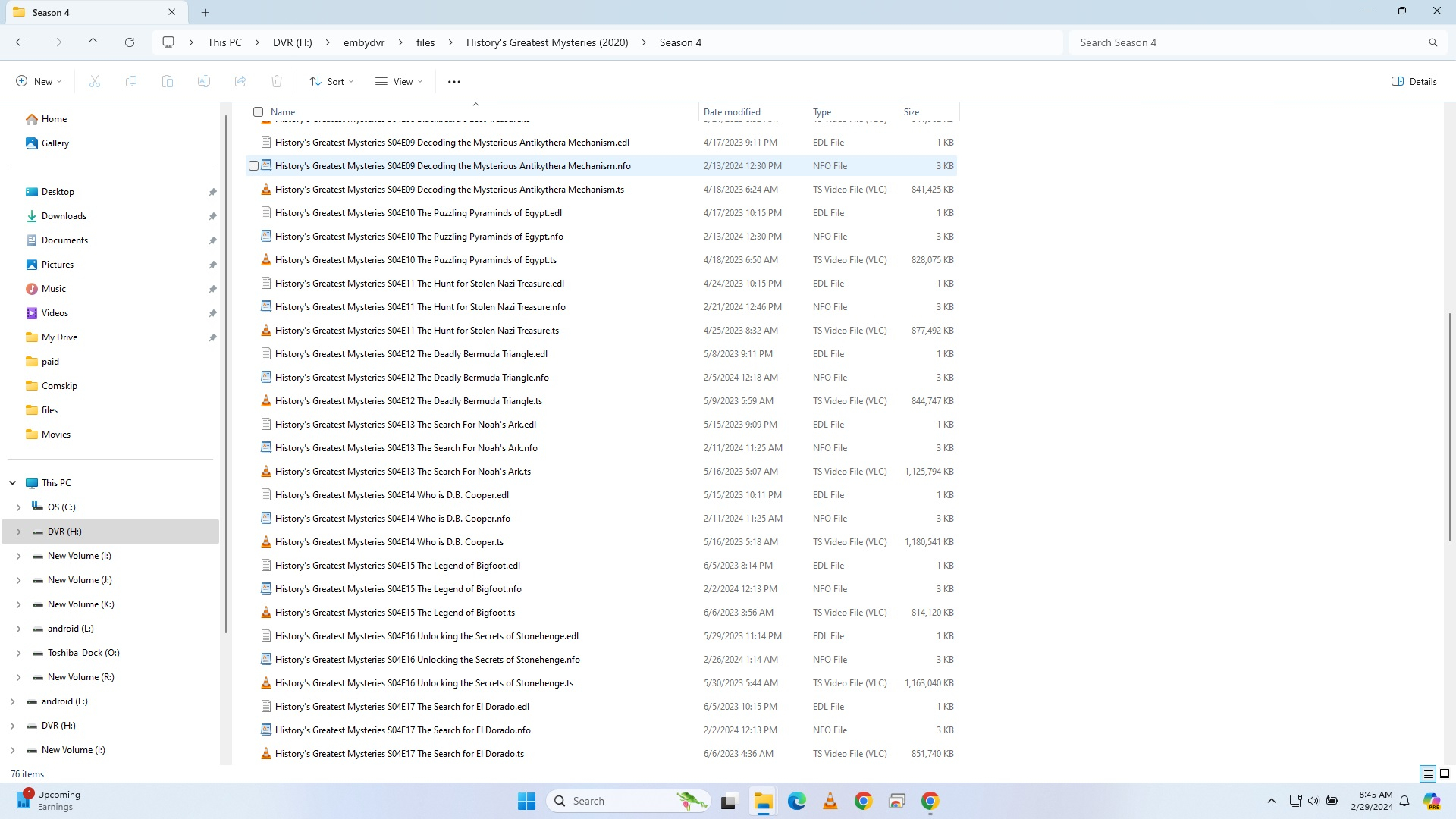
Task: Click inside the Search Season 4 field
Action: tap(1244, 42)
